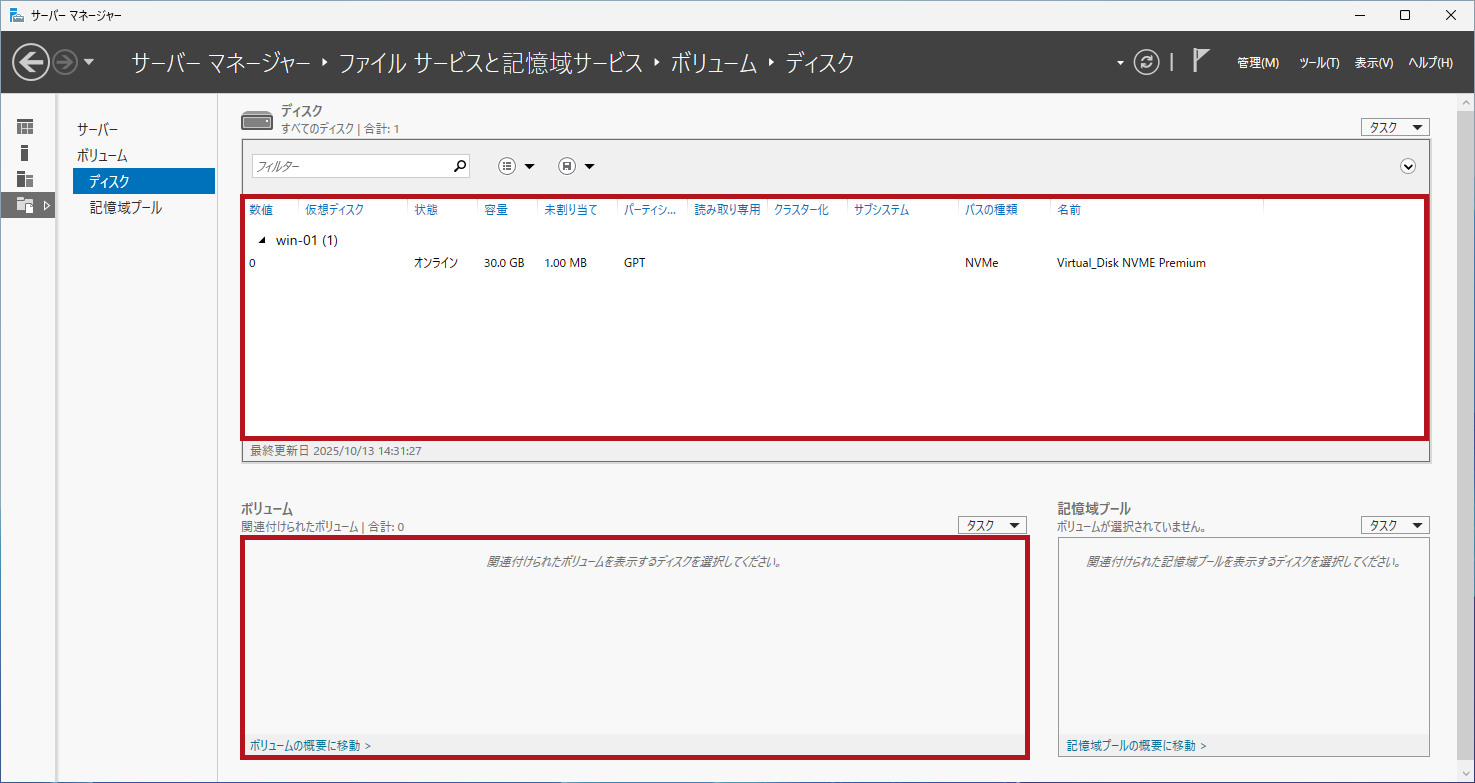Select the All Servers sidebar icon

click(x=25, y=179)
